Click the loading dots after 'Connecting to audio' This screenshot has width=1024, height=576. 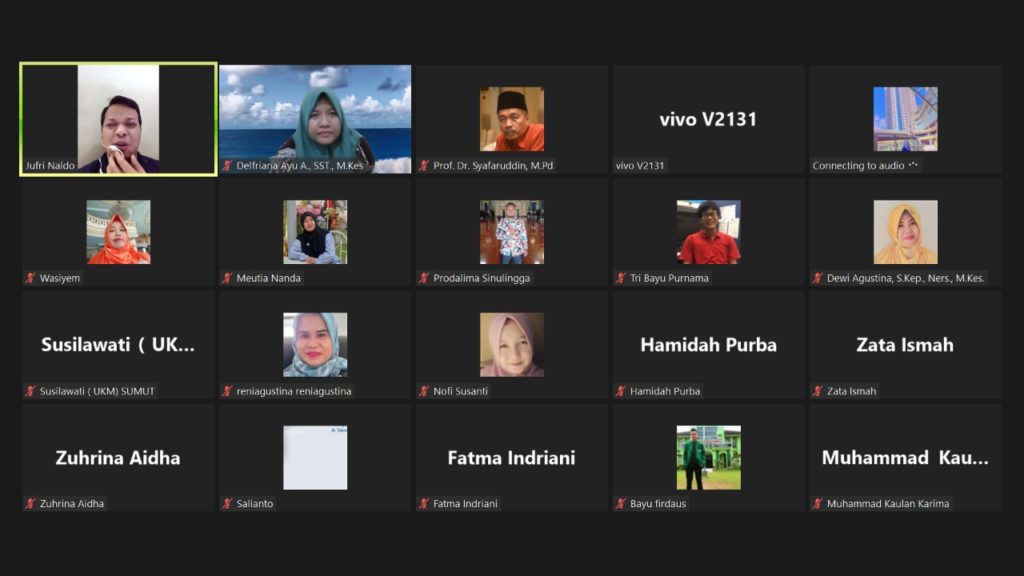tap(913, 165)
